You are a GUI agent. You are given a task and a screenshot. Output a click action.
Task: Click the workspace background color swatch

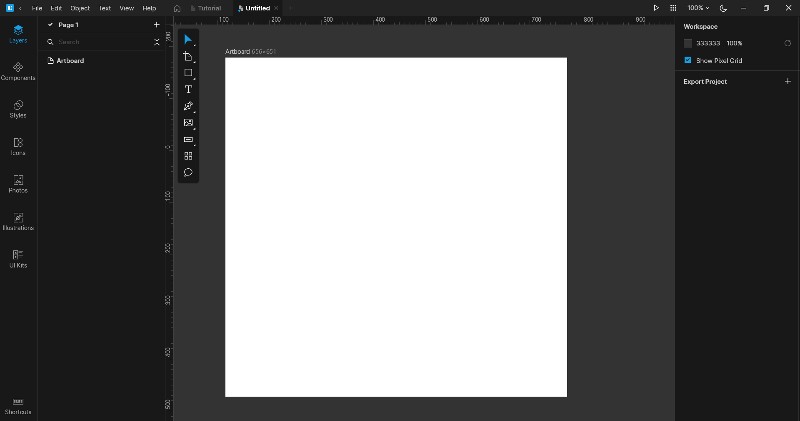click(688, 43)
